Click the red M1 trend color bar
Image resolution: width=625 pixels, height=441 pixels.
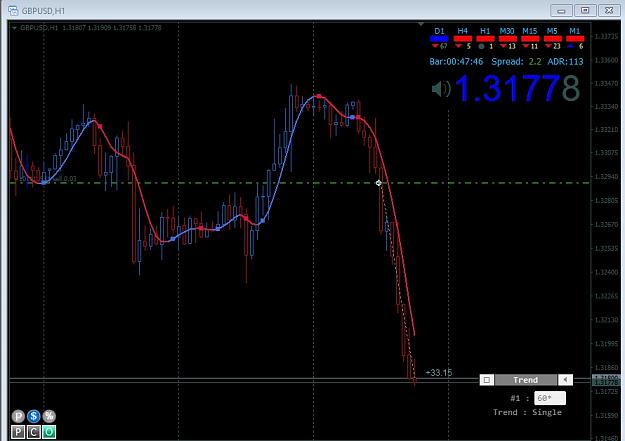point(575,39)
